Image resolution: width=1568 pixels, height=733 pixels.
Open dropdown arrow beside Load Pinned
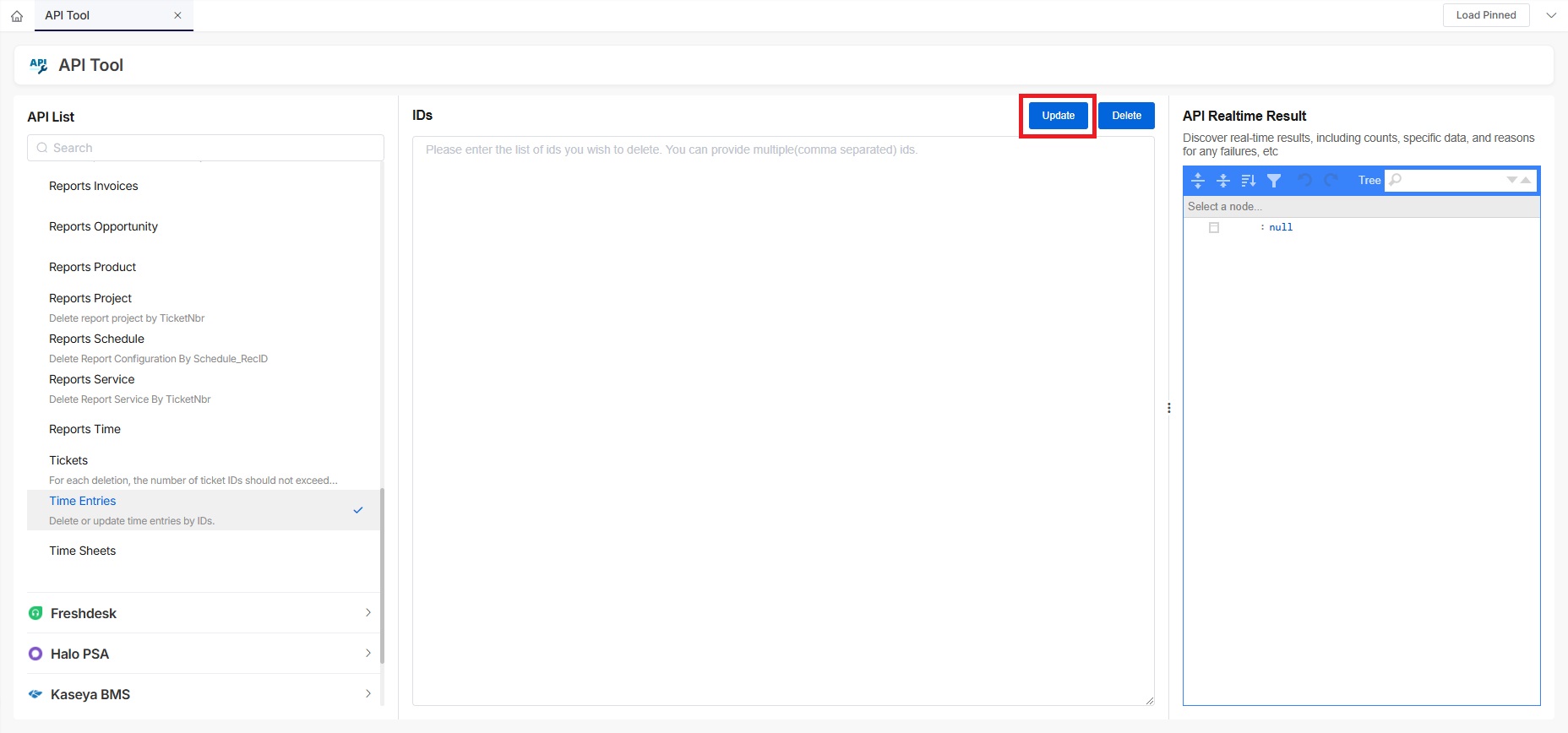point(1551,15)
